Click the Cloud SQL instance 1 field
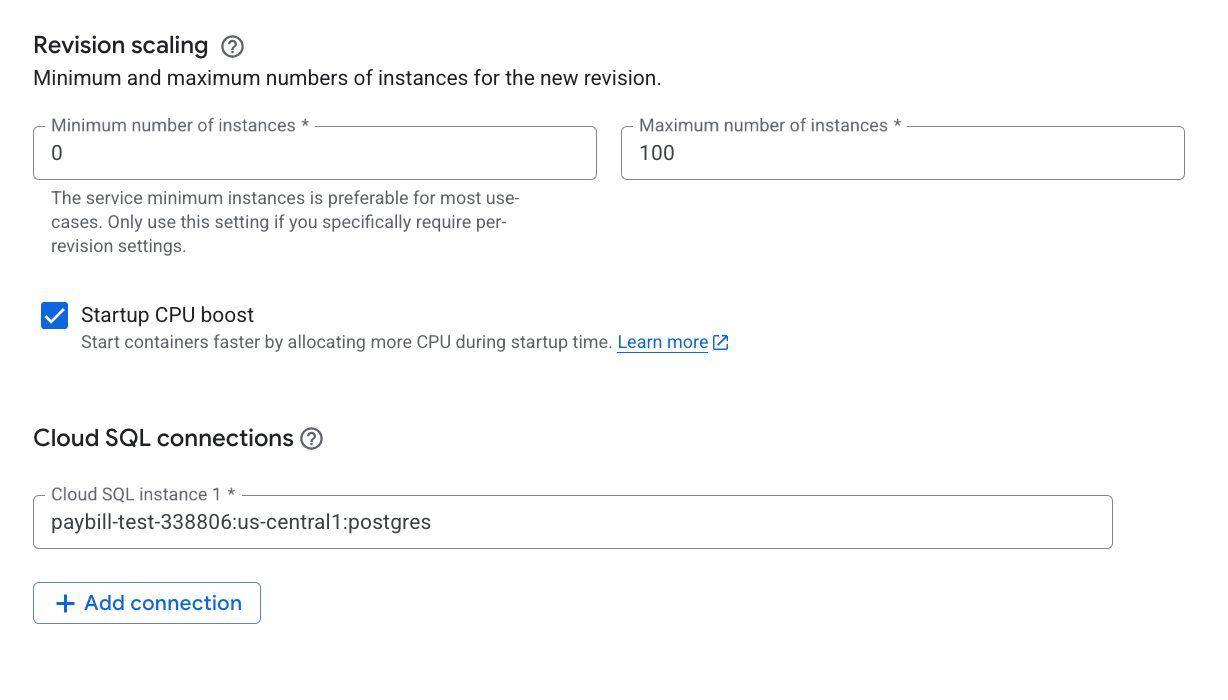This screenshot has height=700, width=1228. click(x=572, y=521)
